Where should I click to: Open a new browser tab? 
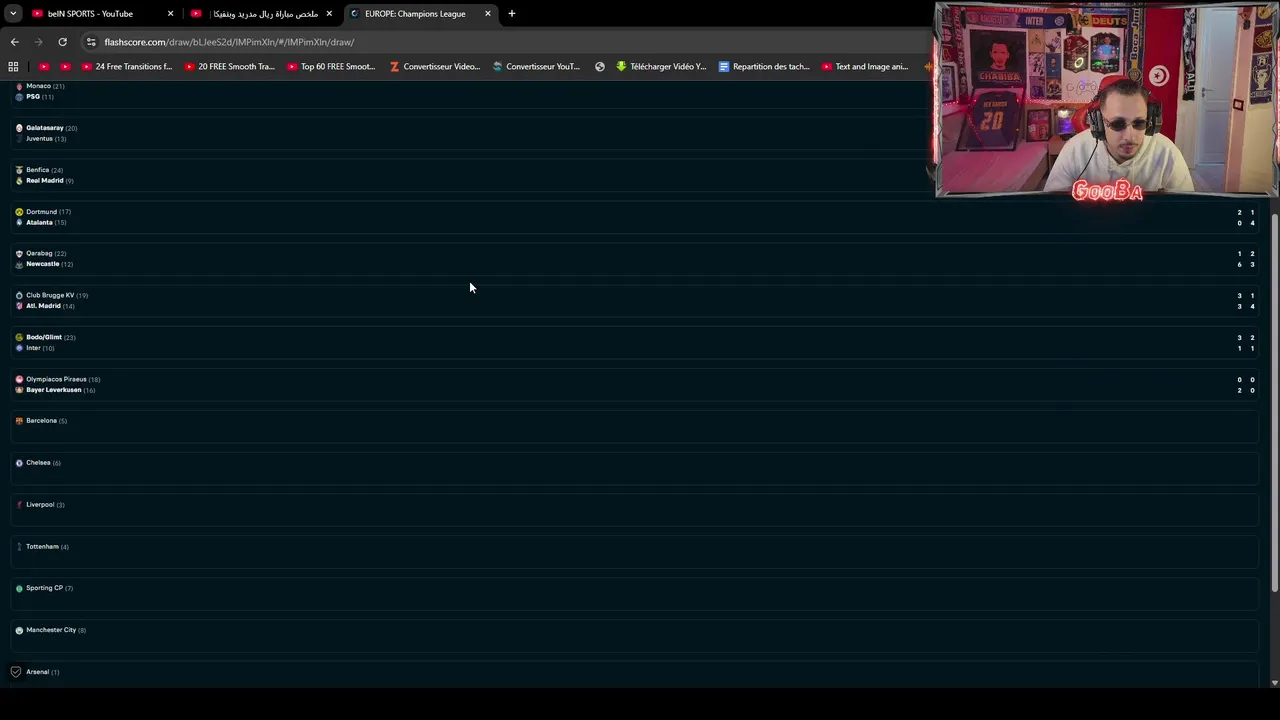[512, 14]
